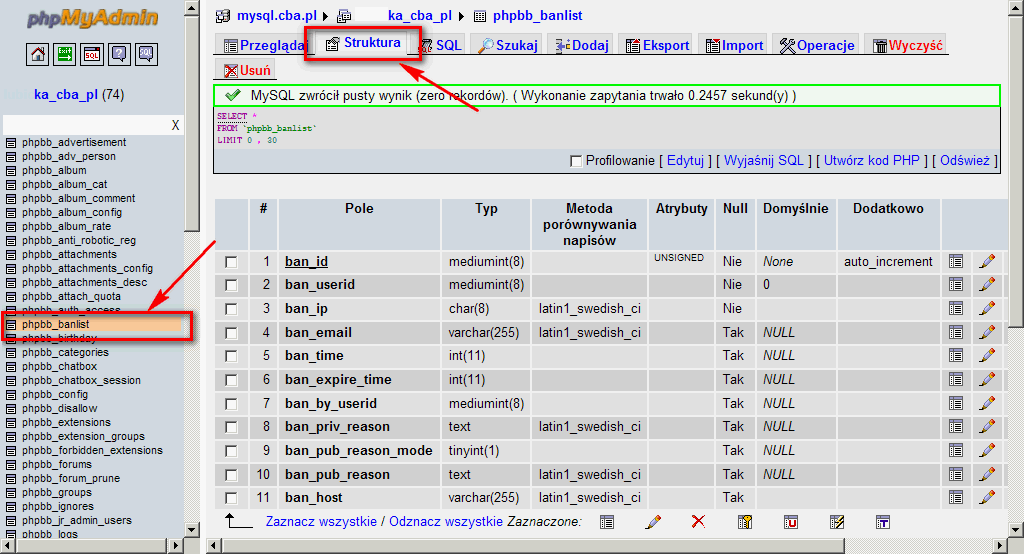The height and width of the screenshot is (554, 1024).
Task: Click edit pencil for ban_email row
Action: coord(987,332)
